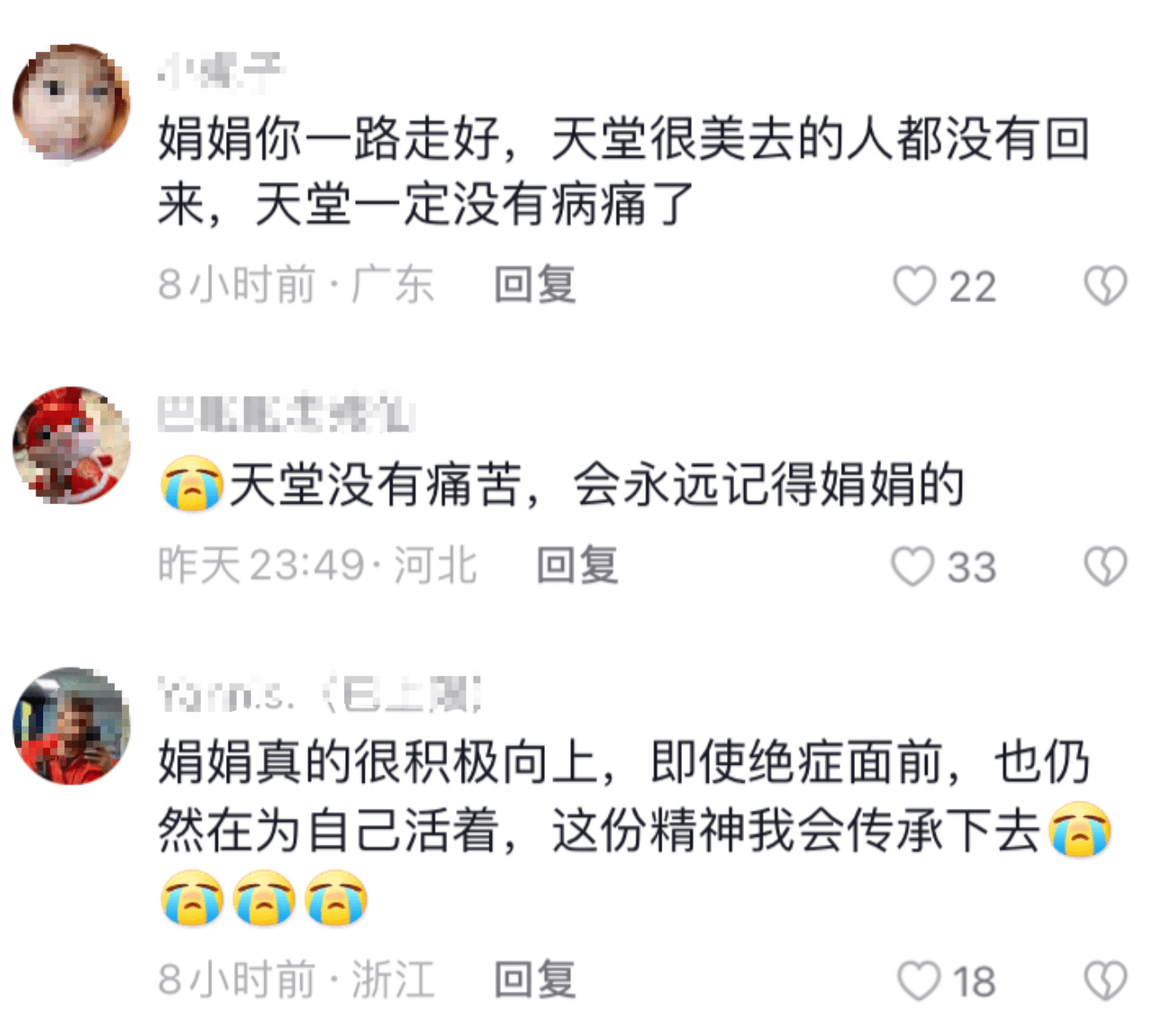Dislike the Guangdong comment via broken heart
Screen dimensions: 1176x1015
click(x=1105, y=286)
